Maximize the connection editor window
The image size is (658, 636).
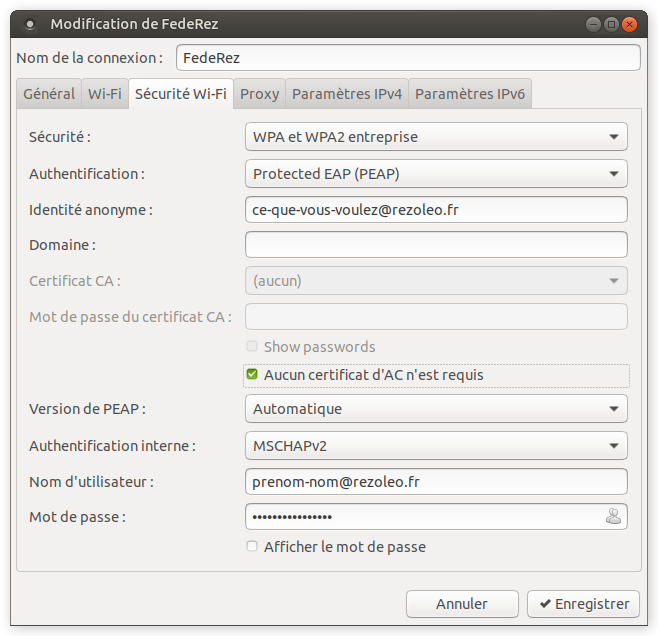[611, 24]
